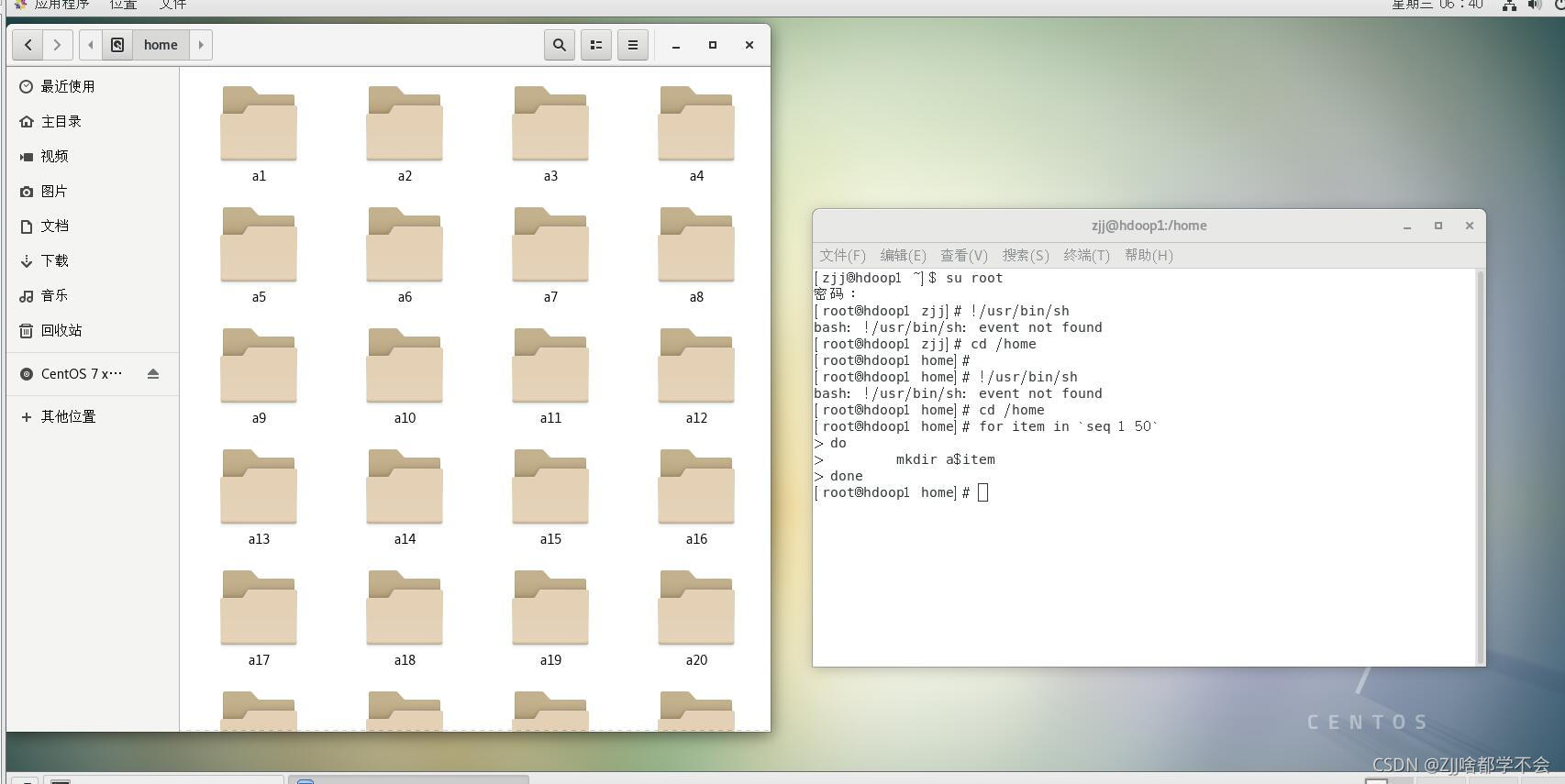Select folder a14
This screenshot has height=784, width=1565.
coord(405,497)
